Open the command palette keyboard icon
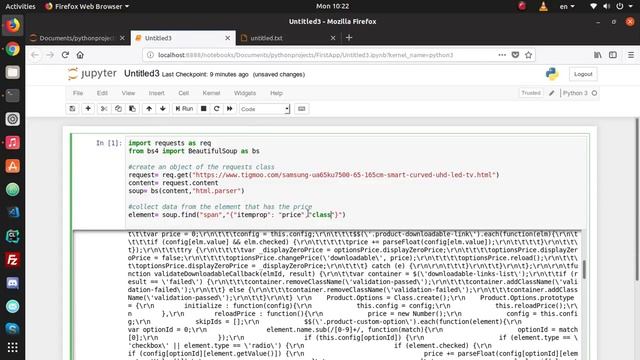 (302, 109)
